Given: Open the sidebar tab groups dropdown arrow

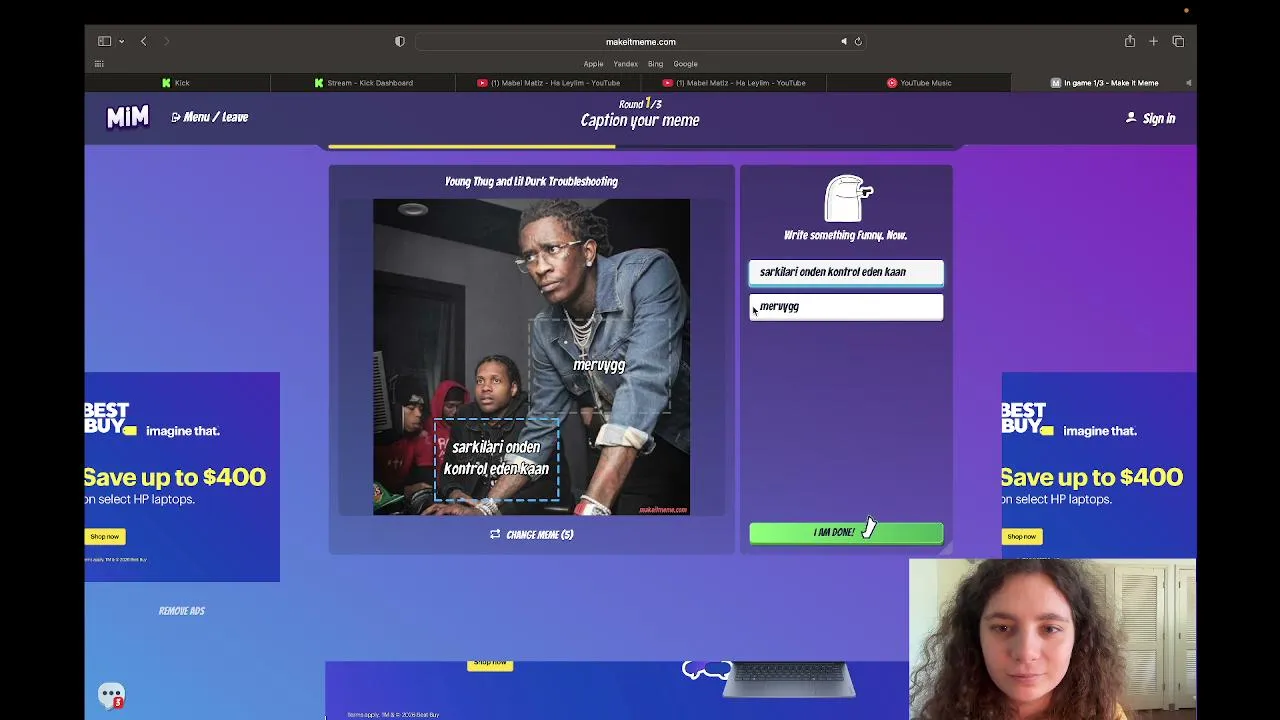Looking at the screenshot, I should (x=121, y=41).
